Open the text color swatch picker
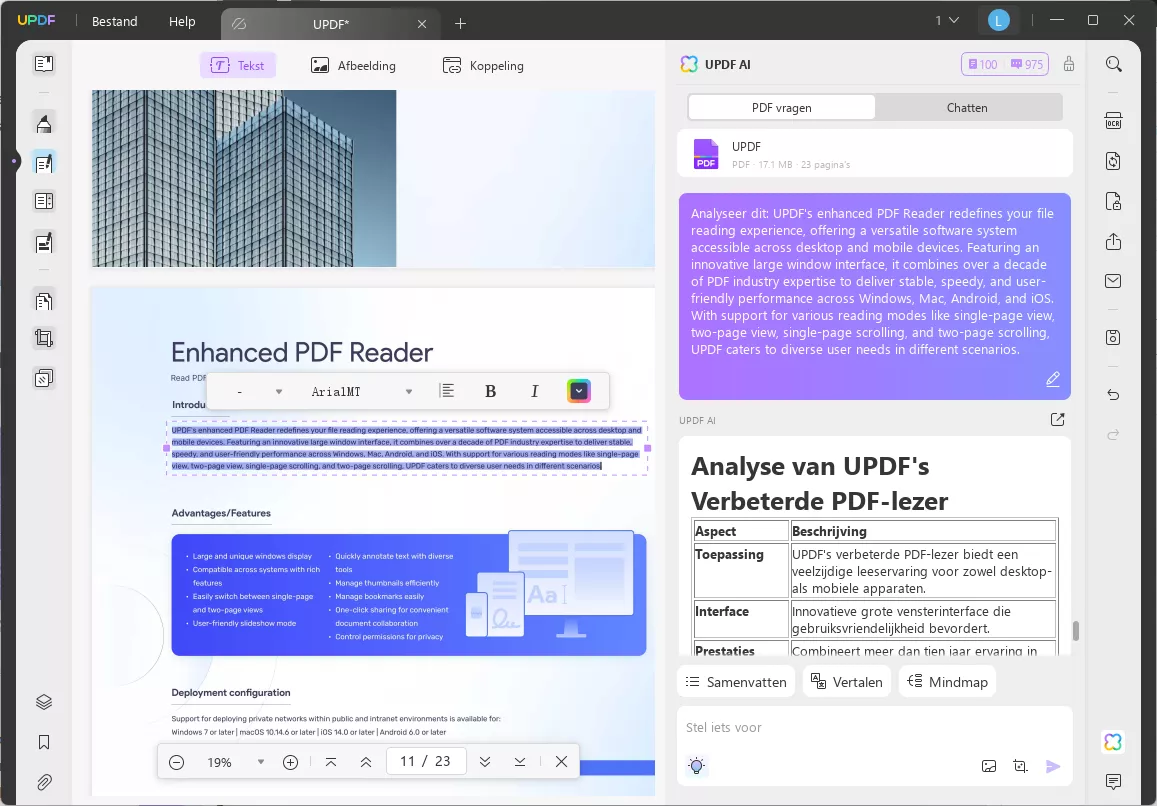The image size is (1157, 806). 578,391
